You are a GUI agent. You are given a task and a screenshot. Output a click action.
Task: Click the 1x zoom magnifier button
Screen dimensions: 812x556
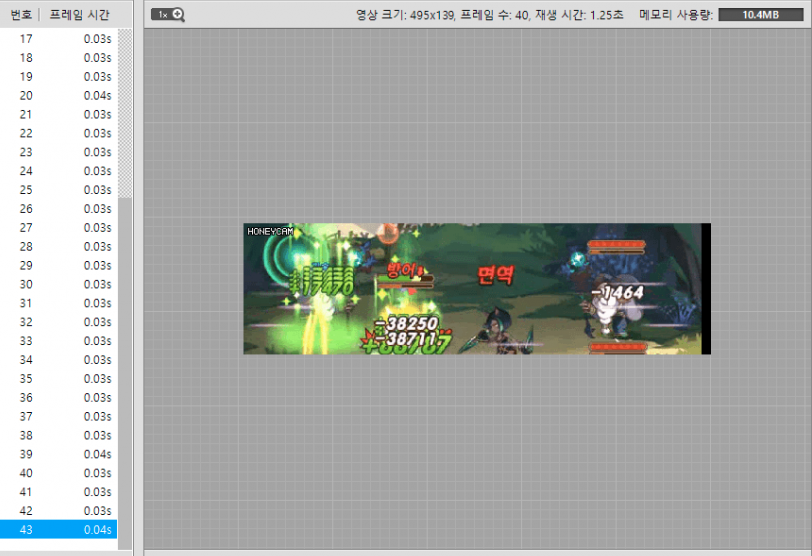(x=168, y=14)
